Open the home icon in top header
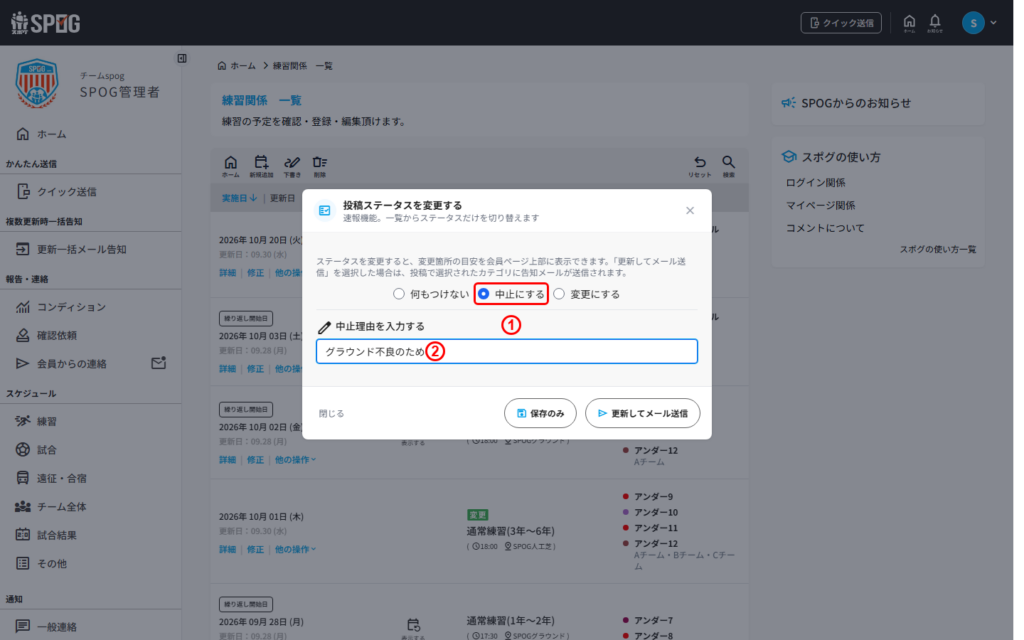Image resolution: width=1024 pixels, height=640 pixels. (x=909, y=23)
